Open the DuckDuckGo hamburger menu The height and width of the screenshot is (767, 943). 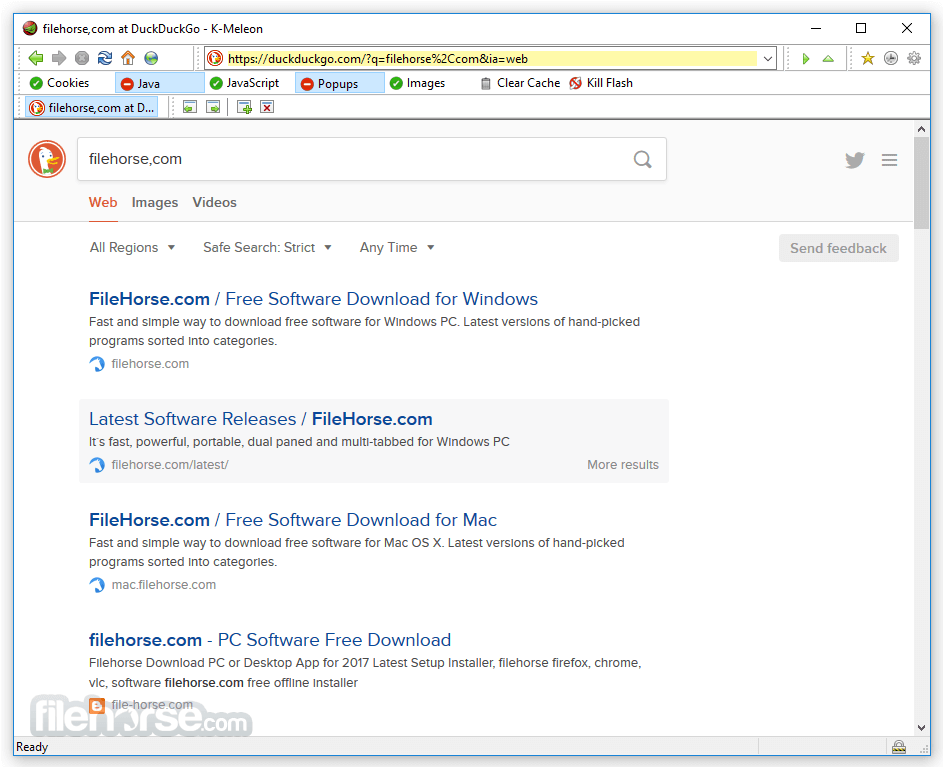pos(889,160)
